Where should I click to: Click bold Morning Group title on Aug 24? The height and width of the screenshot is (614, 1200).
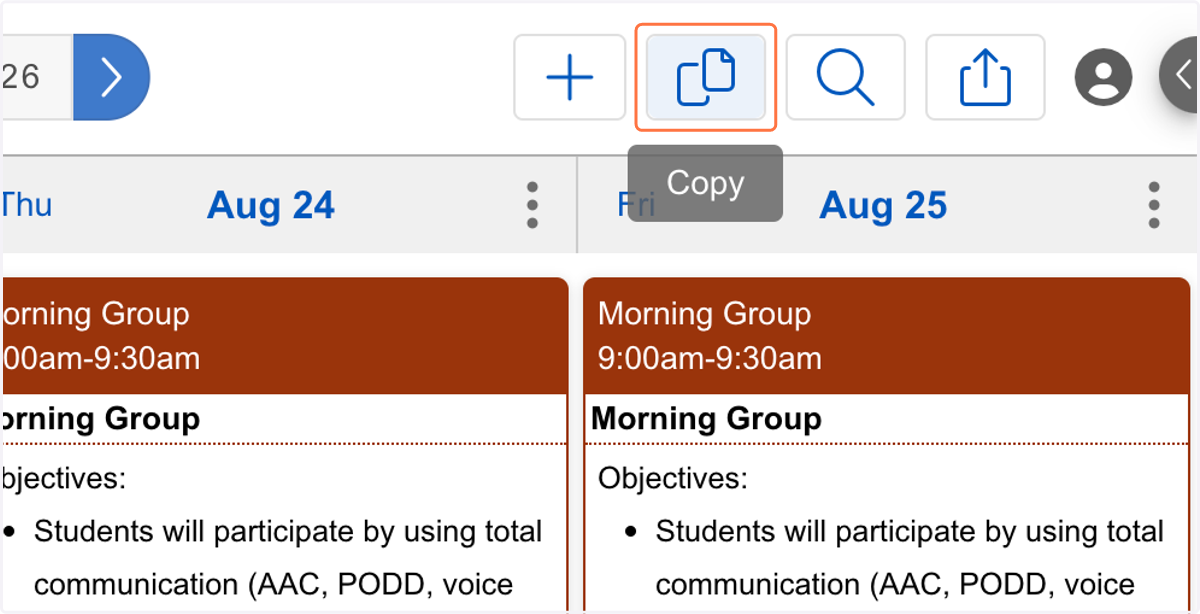pyautogui.click(x=100, y=419)
